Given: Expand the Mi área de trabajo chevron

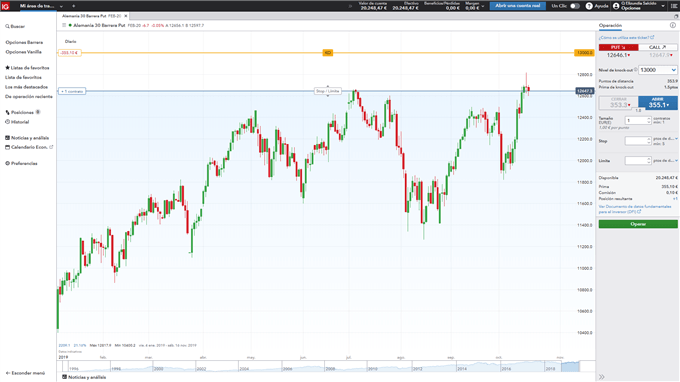Looking at the screenshot, I should [x=61, y=7].
